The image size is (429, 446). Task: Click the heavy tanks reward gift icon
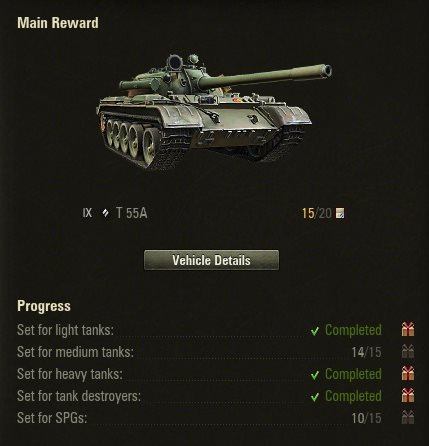[x=408, y=373]
